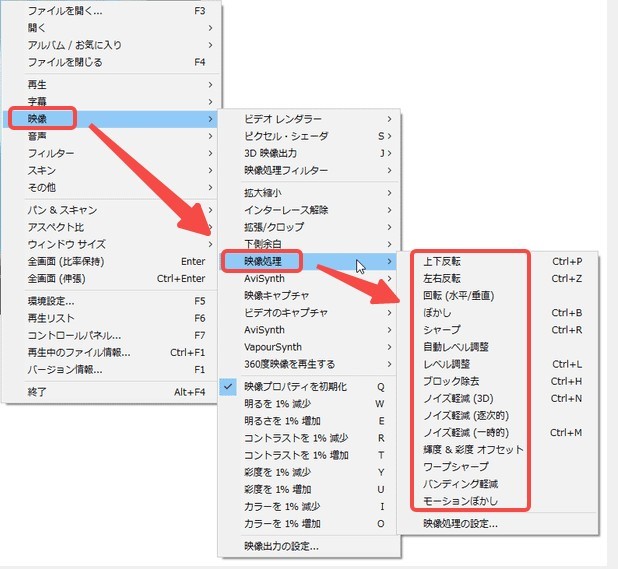Screen dimensions: 618x569
Task: Open 環境設定... preferences
Action: (x=110, y=301)
